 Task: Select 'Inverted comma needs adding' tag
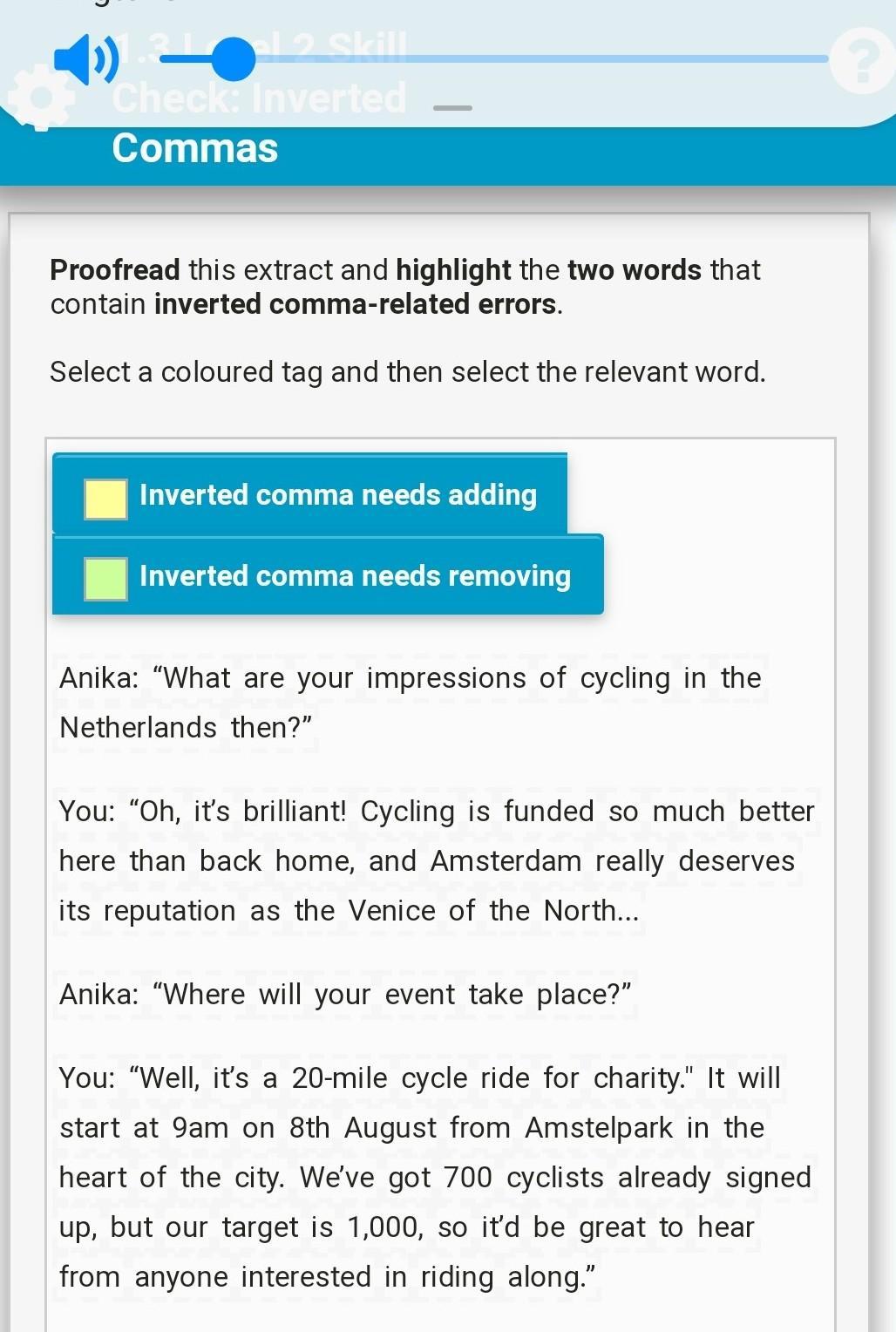[336, 495]
